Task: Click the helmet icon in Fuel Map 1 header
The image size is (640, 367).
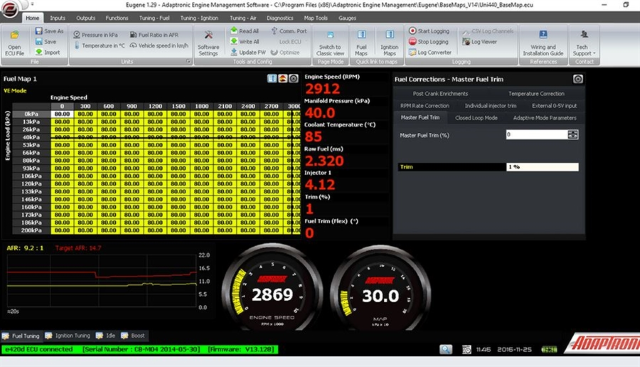Action: pyautogui.click(x=282, y=78)
